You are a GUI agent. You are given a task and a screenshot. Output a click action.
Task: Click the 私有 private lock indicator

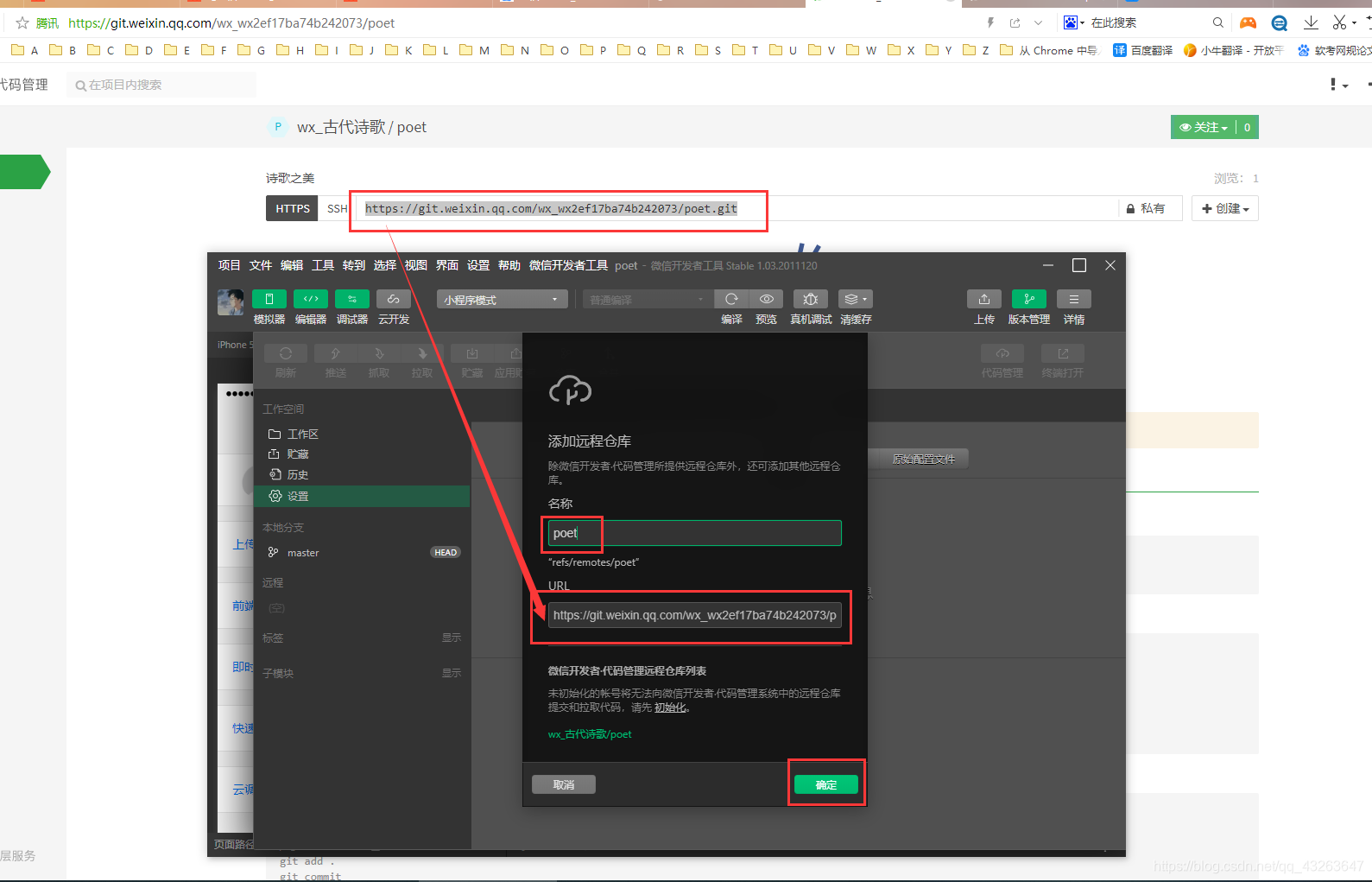coord(1146,208)
